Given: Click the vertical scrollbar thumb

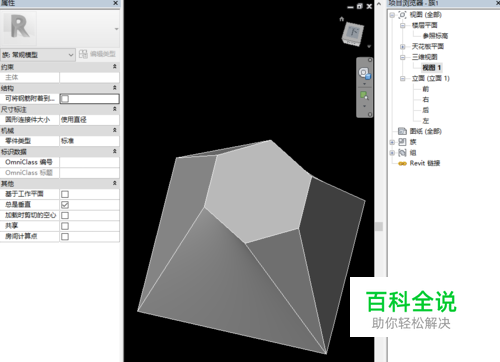Looking at the screenshot, I should click(379, 227).
